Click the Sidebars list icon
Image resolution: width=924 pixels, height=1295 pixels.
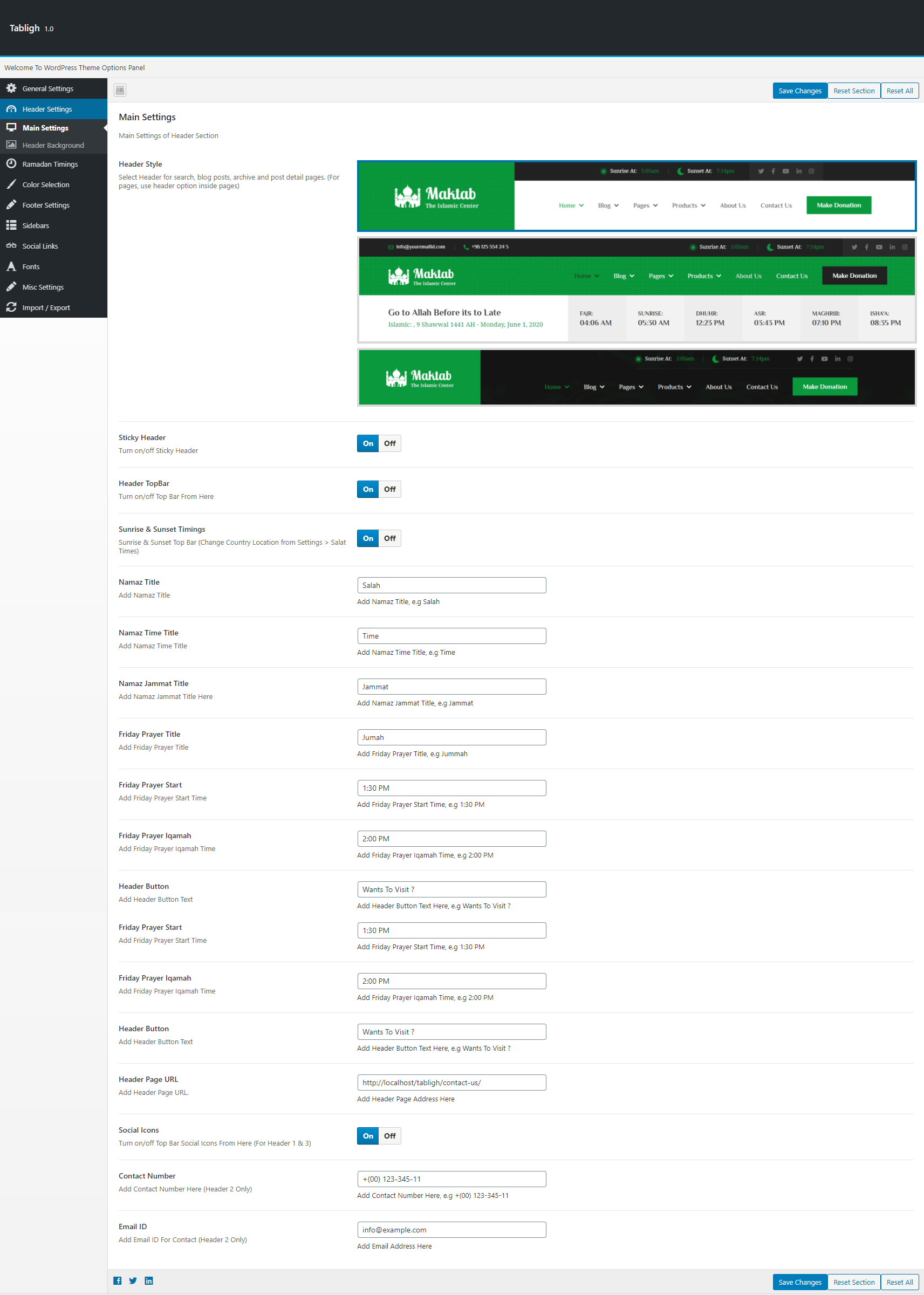coord(11,225)
